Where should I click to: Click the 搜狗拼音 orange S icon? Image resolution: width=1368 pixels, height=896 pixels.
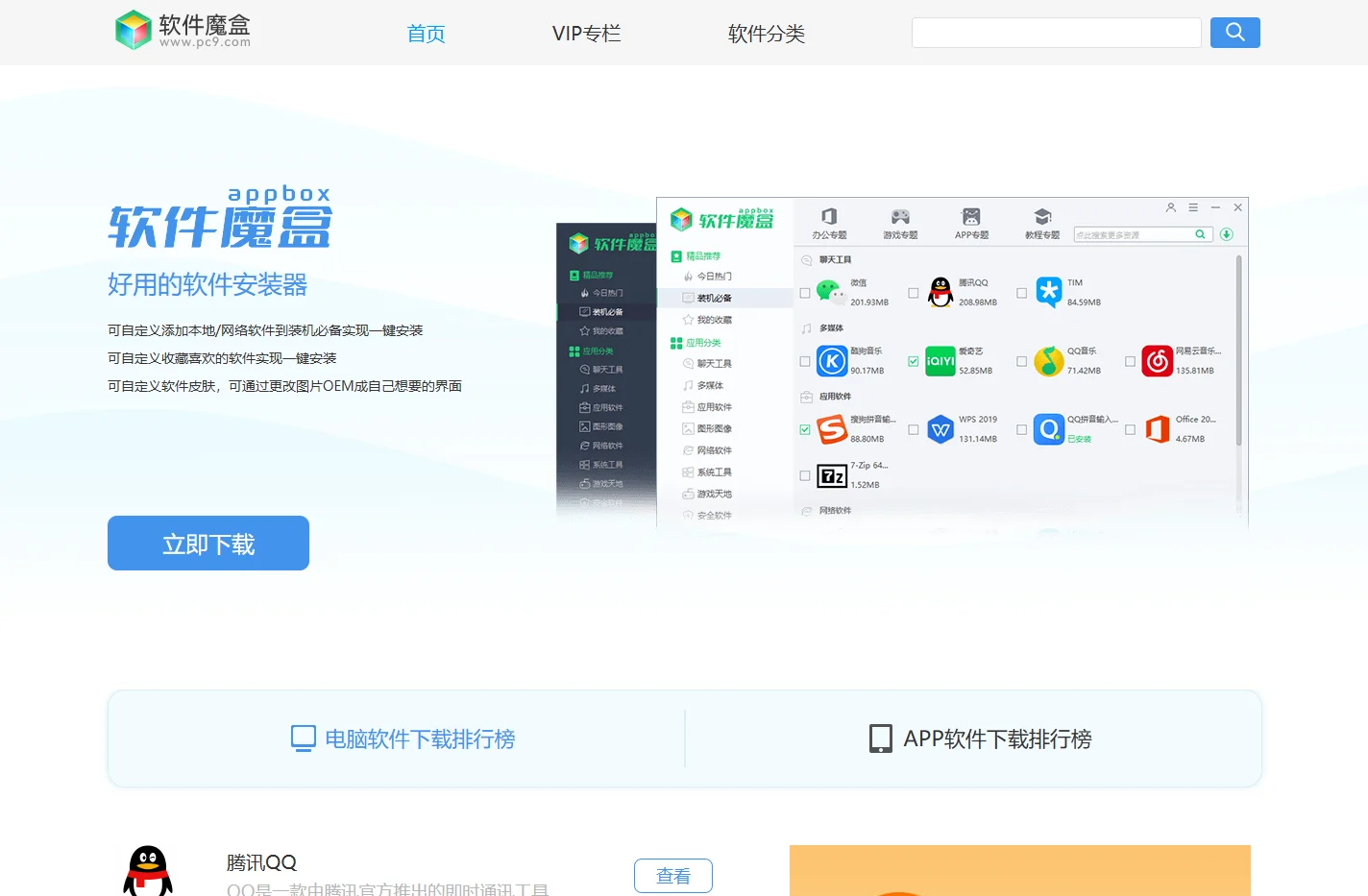tap(832, 429)
